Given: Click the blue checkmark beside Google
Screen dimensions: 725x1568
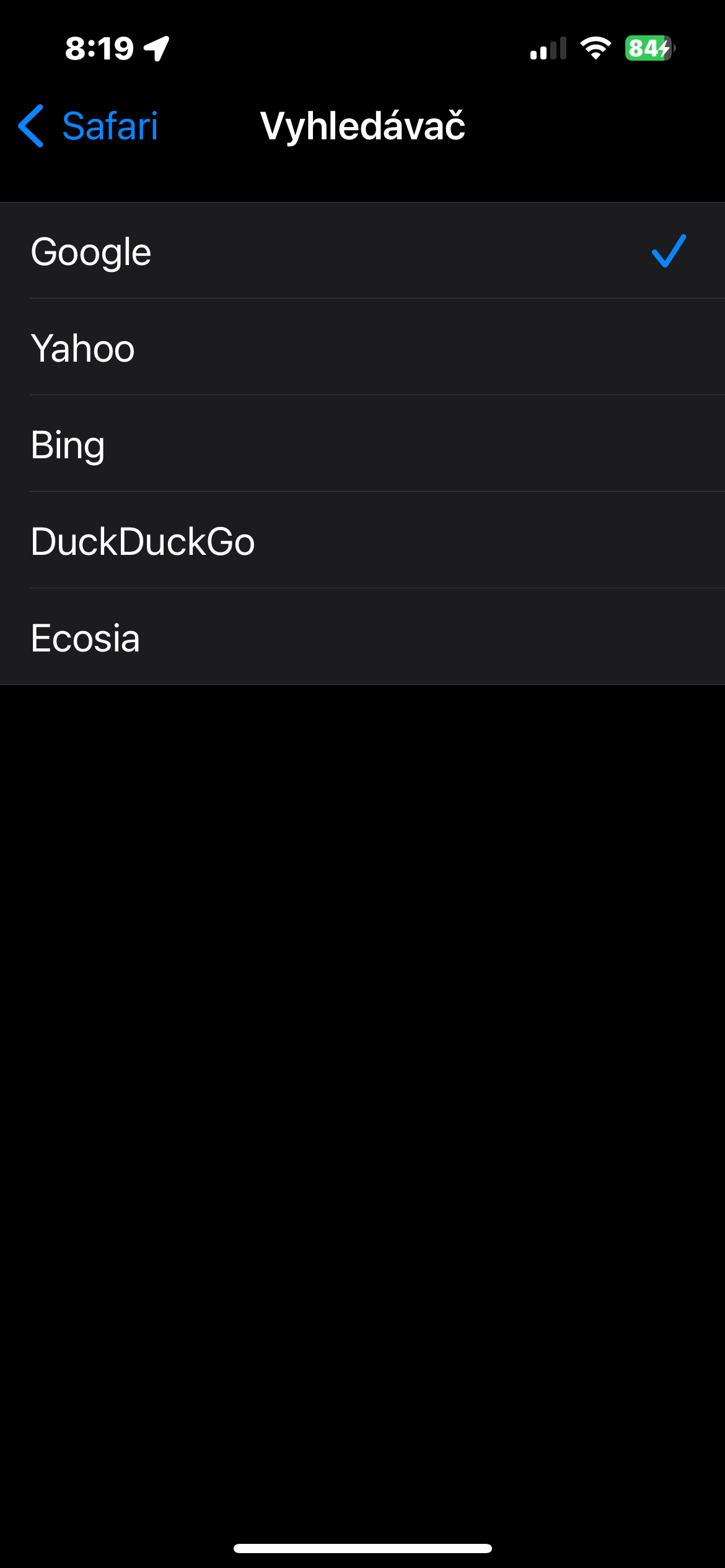Looking at the screenshot, I should point(669,251).
